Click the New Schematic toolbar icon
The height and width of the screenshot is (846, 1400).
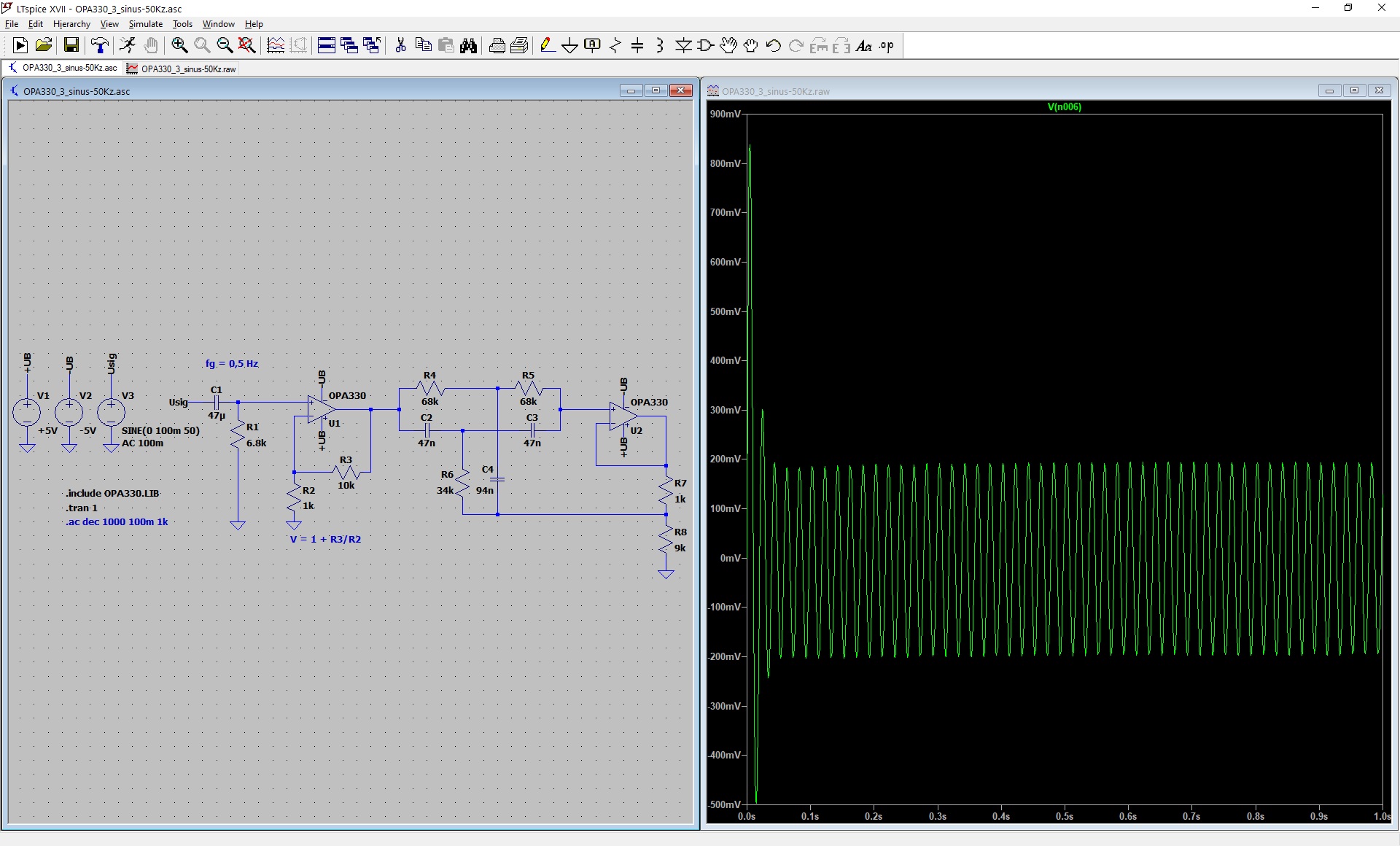pos(20,45)
